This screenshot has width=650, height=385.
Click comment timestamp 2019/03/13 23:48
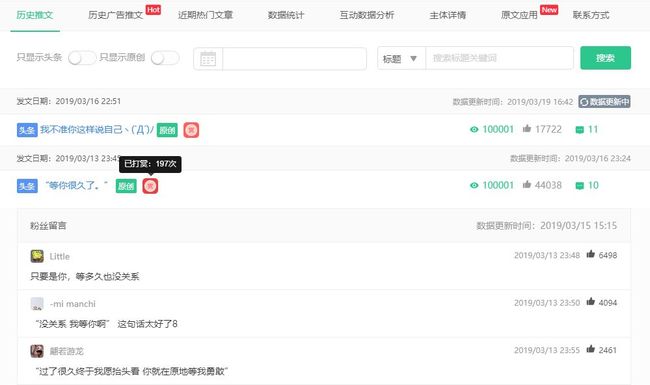point(547,255)
